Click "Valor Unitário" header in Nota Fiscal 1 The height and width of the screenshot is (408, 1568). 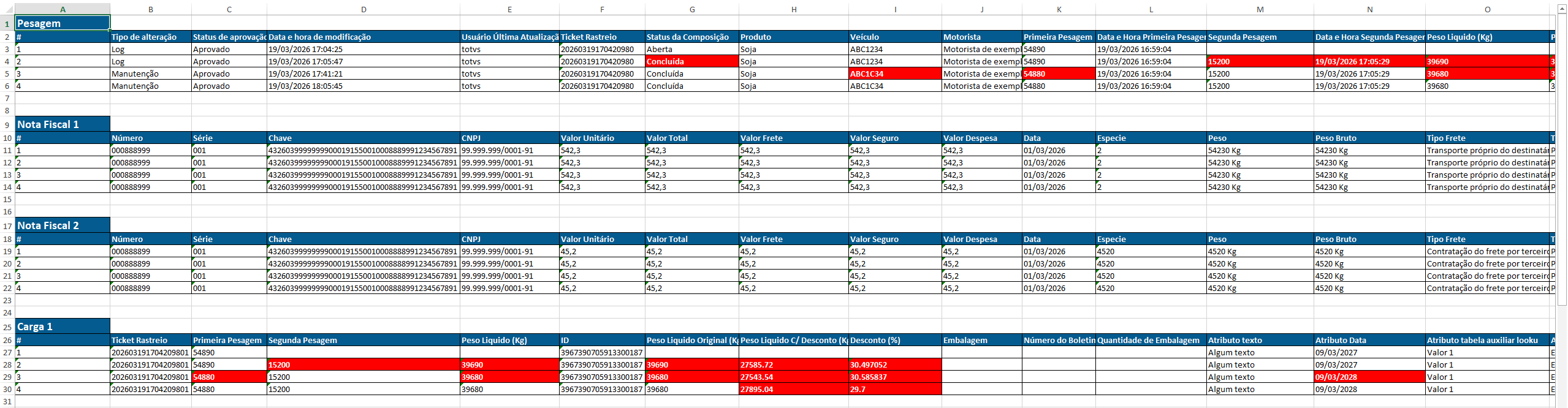(x=602, y=138)
